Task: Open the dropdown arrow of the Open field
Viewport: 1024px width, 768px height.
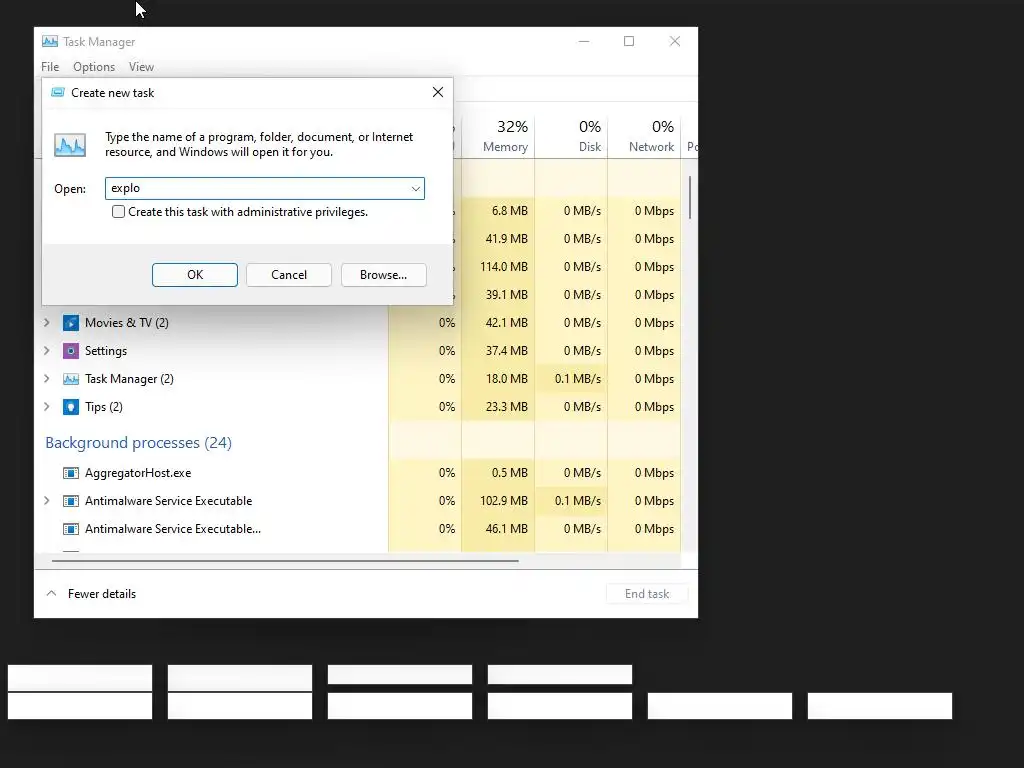Action: (415, 189)
